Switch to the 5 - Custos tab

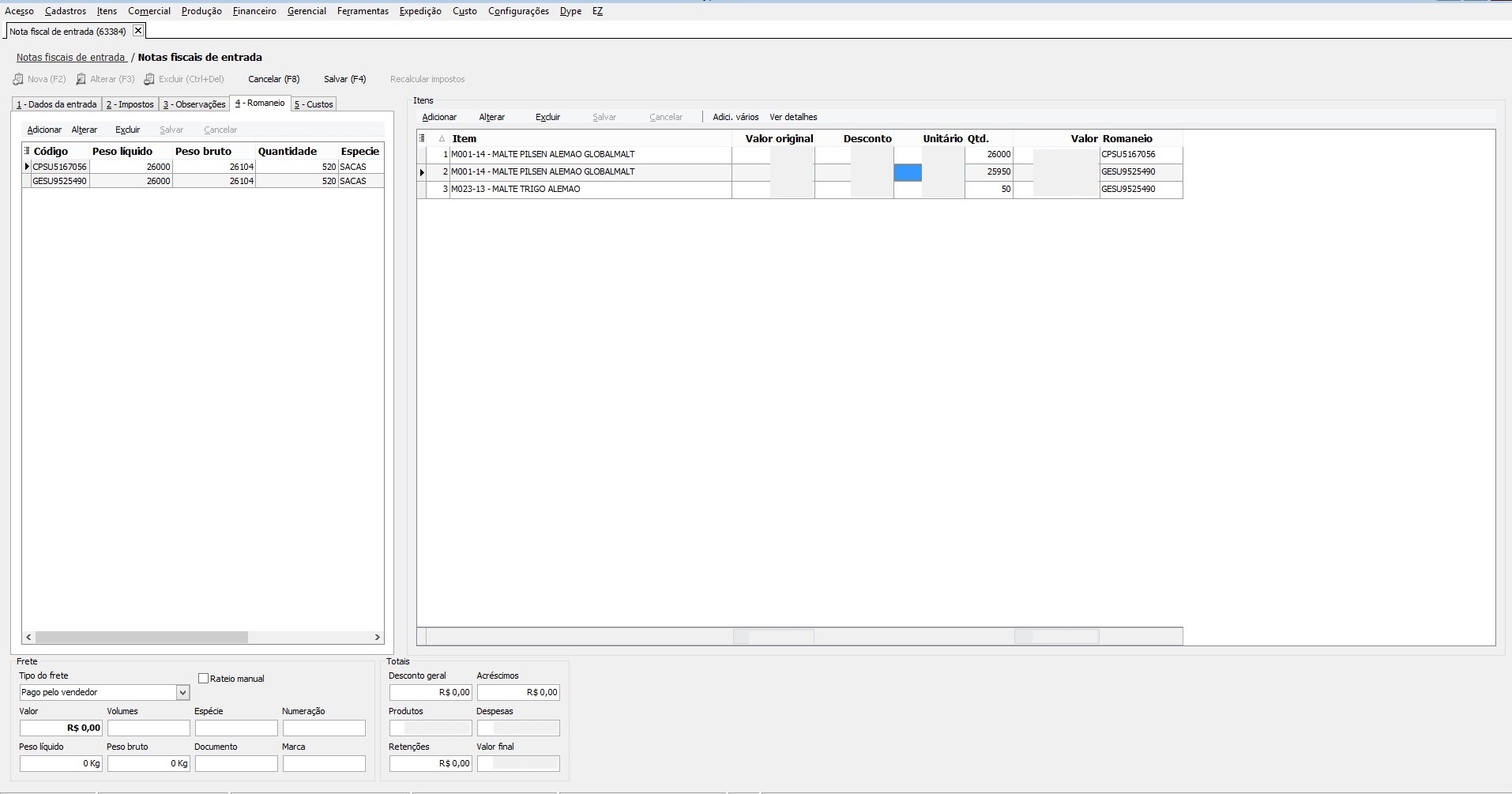pos(314,104)
